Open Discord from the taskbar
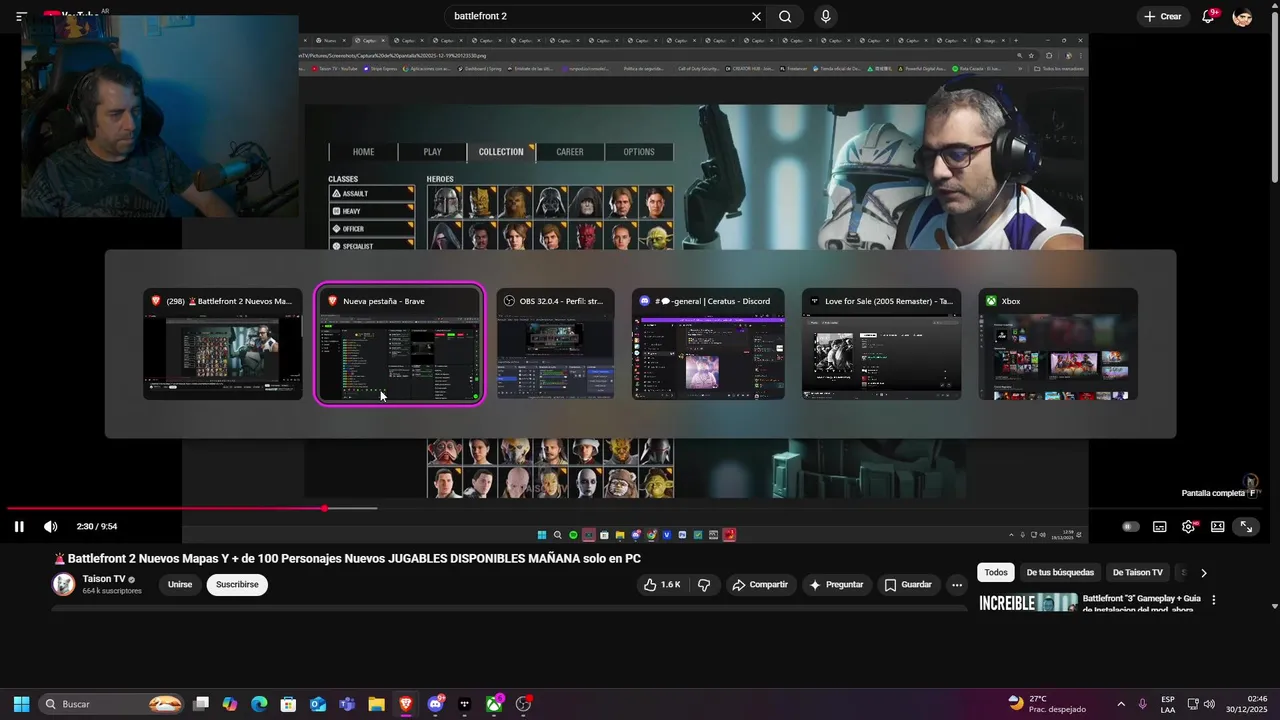Viewport: 1280px width, 720px height. (435, 704)
